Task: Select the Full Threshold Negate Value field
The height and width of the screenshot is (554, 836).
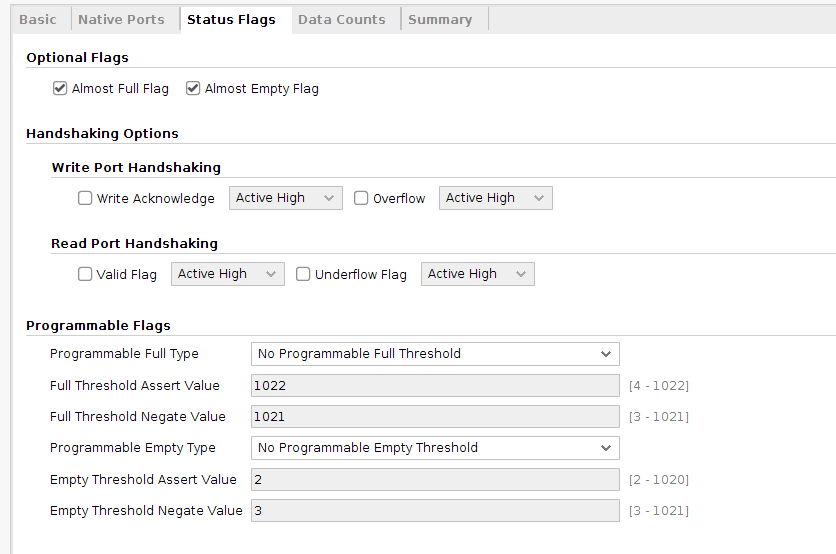Action: 435,416
